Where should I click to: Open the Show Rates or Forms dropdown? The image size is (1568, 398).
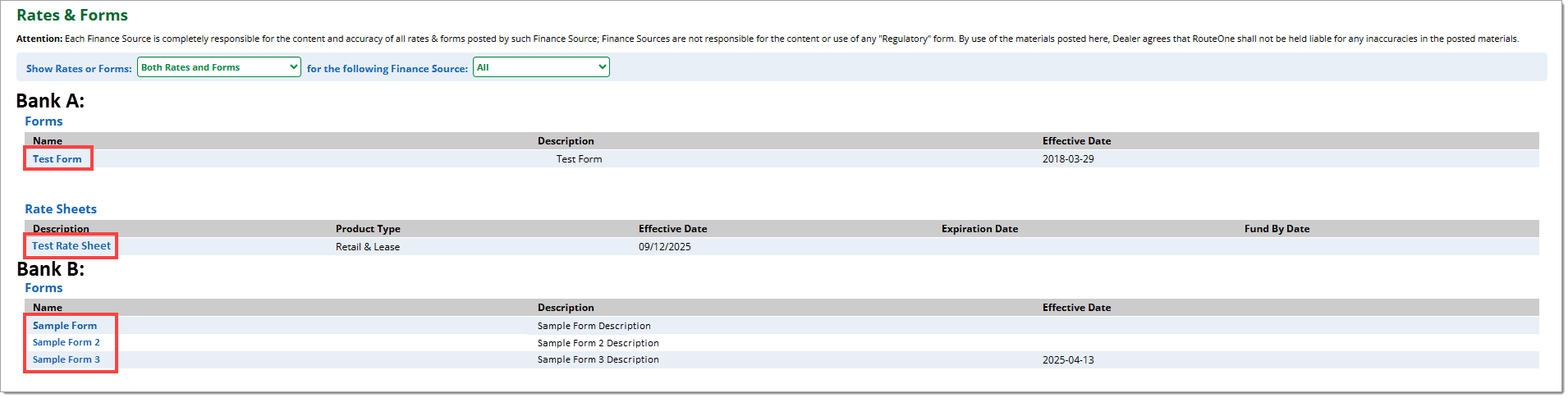point(218,67)
